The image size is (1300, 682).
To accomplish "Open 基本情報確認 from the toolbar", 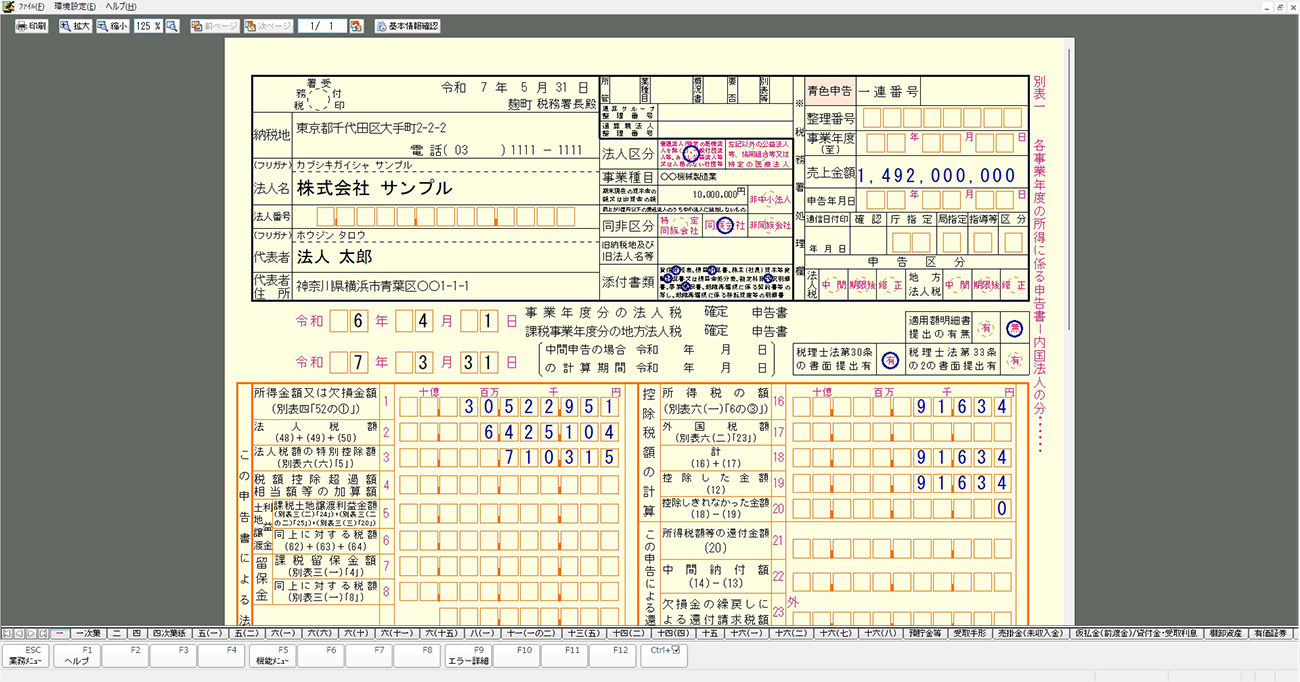I will click(x=407, y=26).
